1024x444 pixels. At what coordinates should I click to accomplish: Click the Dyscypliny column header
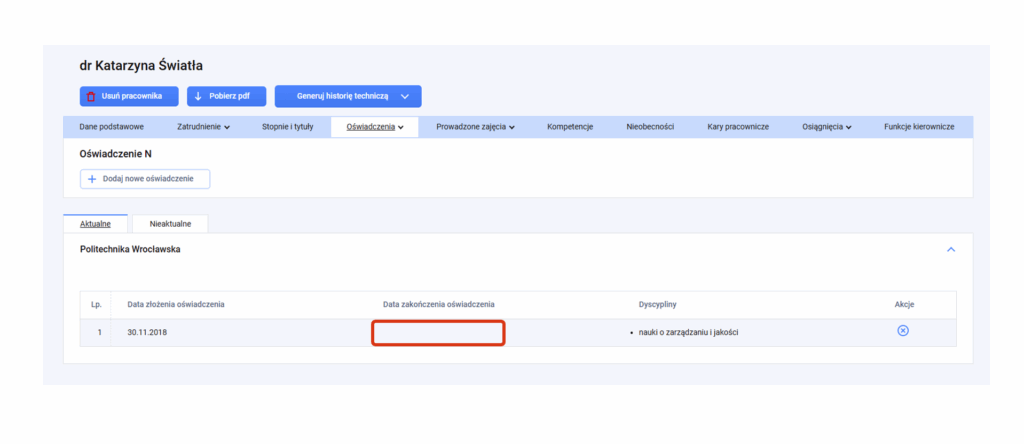point(657,304)
